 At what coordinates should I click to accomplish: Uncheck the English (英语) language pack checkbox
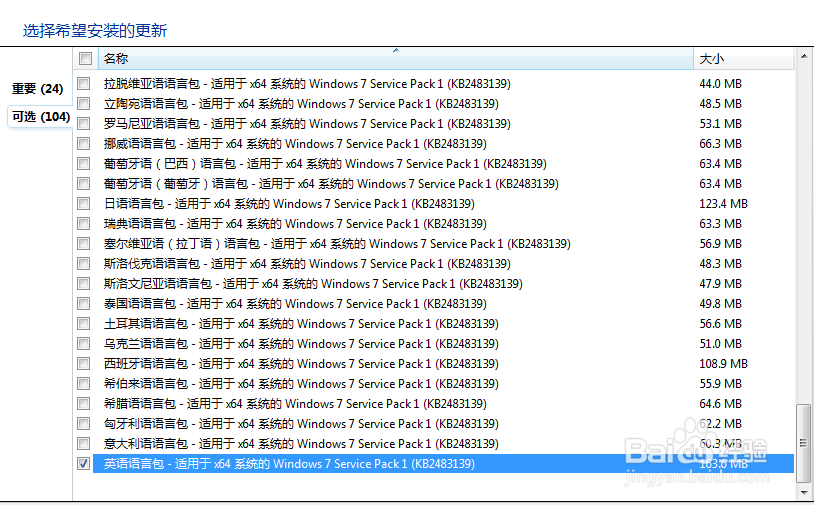point(84,463)
